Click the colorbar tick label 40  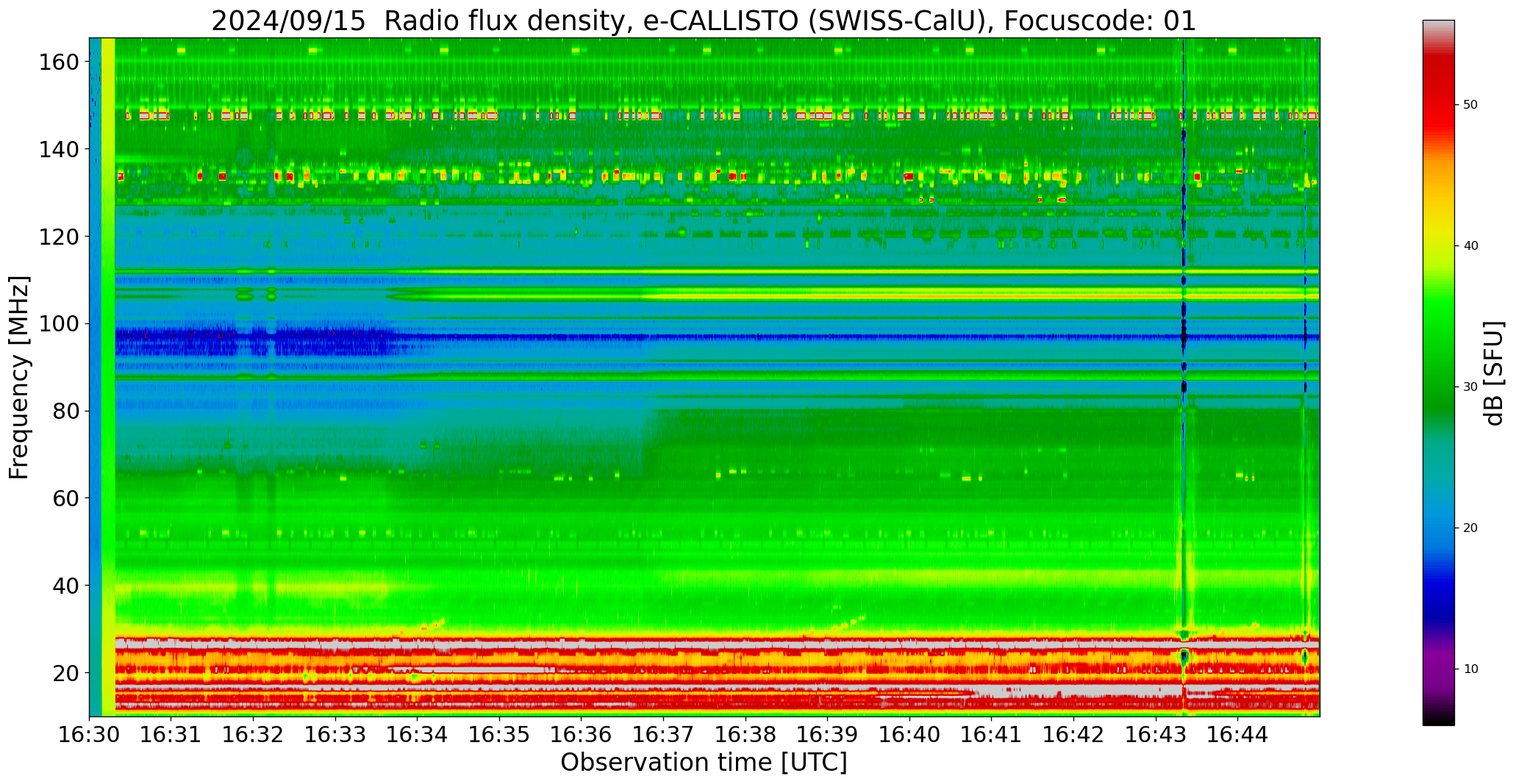1470,246
